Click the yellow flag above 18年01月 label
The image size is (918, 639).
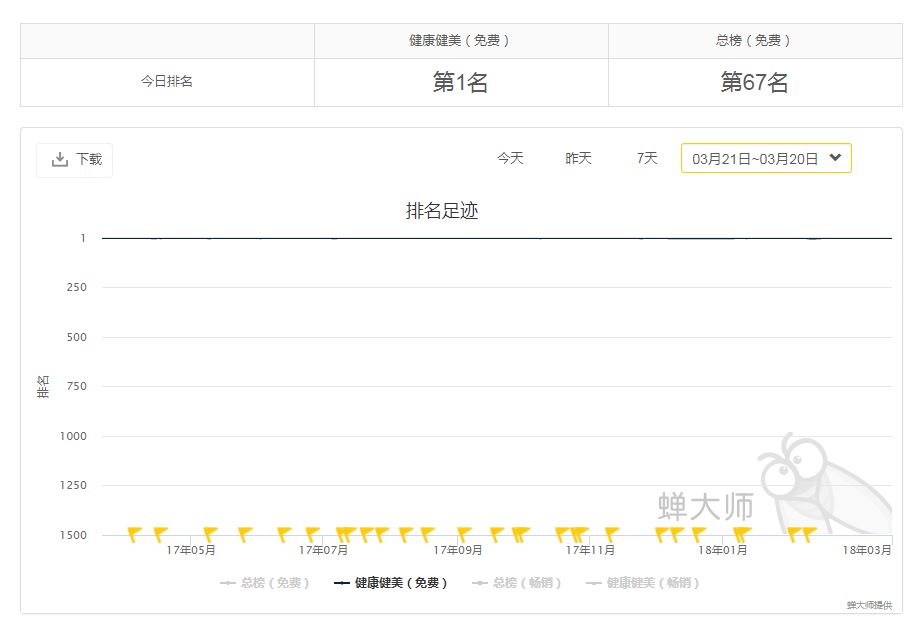click(x=741, y=534)
